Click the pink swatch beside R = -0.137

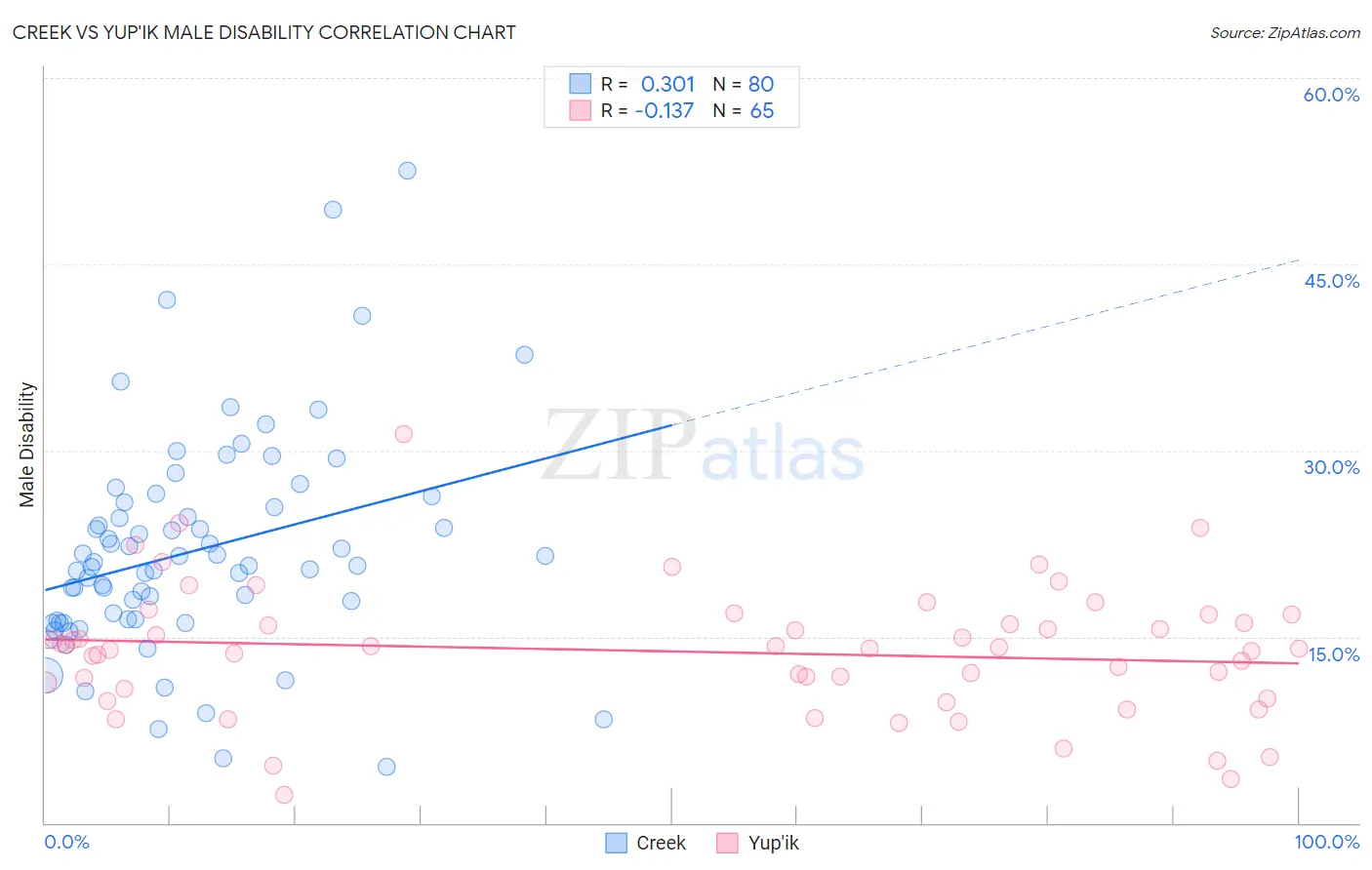pos(581,110)
